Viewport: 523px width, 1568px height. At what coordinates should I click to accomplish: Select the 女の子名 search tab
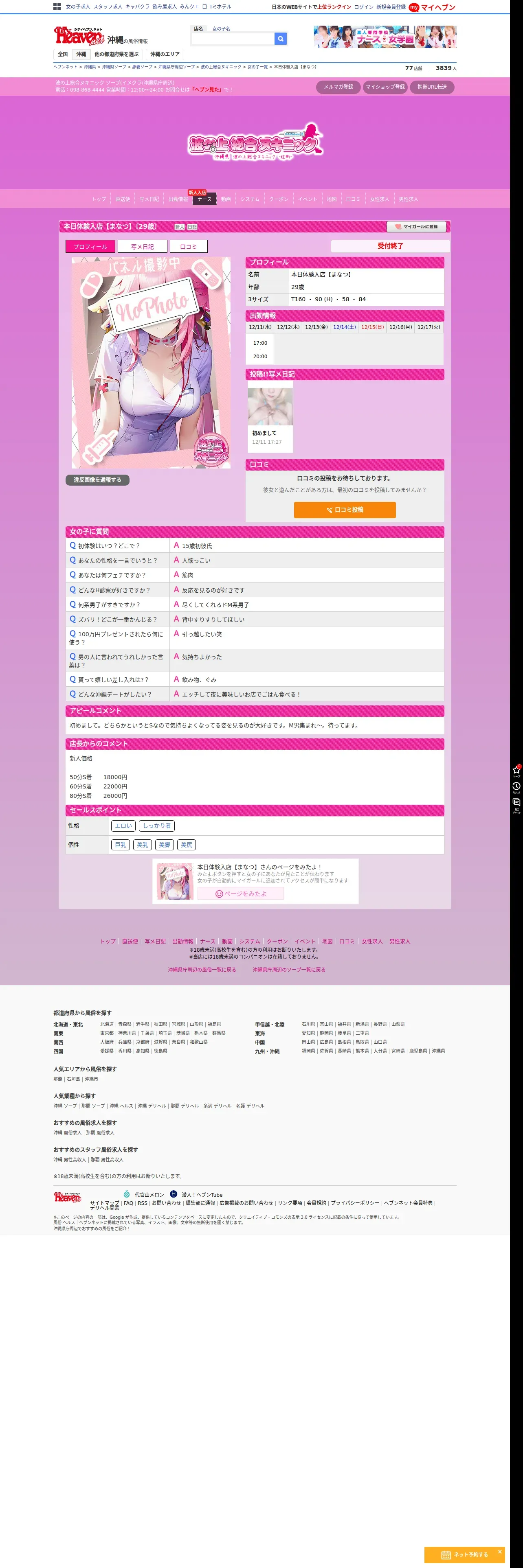[x=221, y=28]
